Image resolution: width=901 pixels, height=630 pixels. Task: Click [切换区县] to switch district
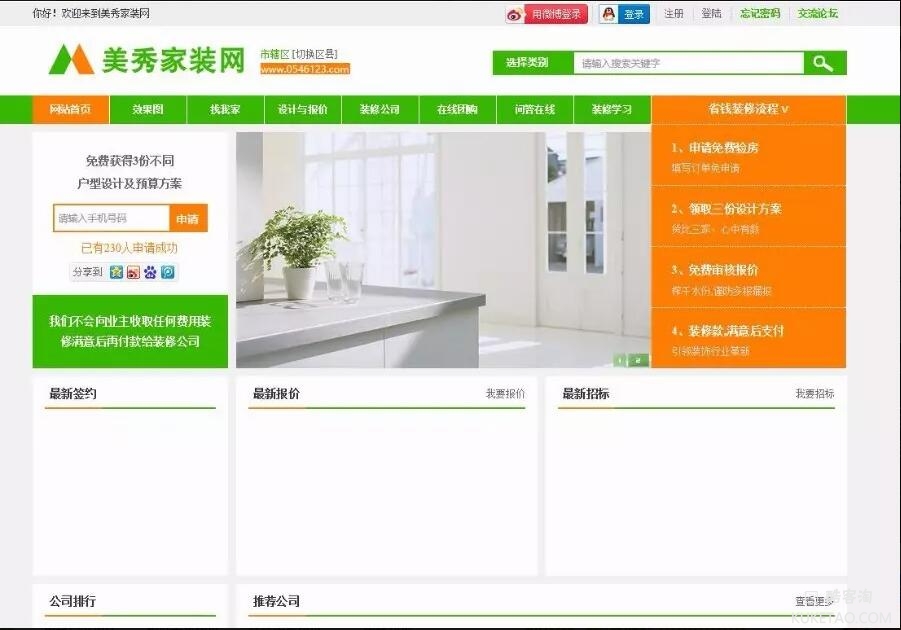(x=315, y=55)
